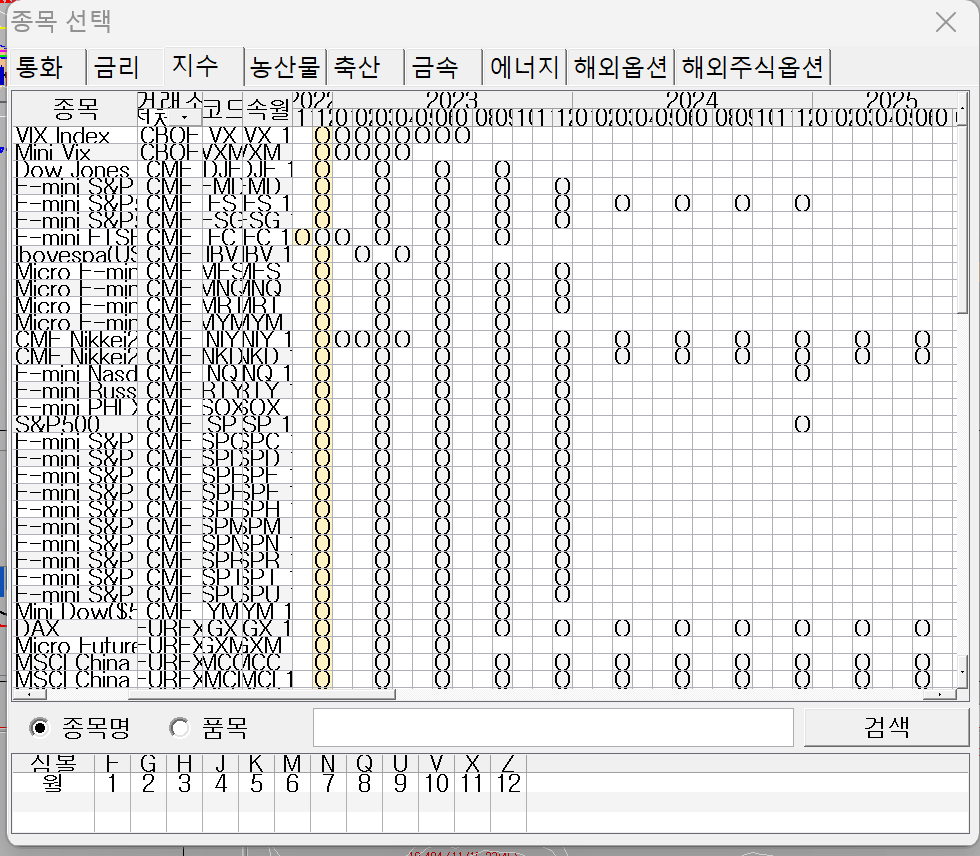Open the 거래소 column filter dropdown
The width and height of the screenshot is (980, 856).
[183, 117]
